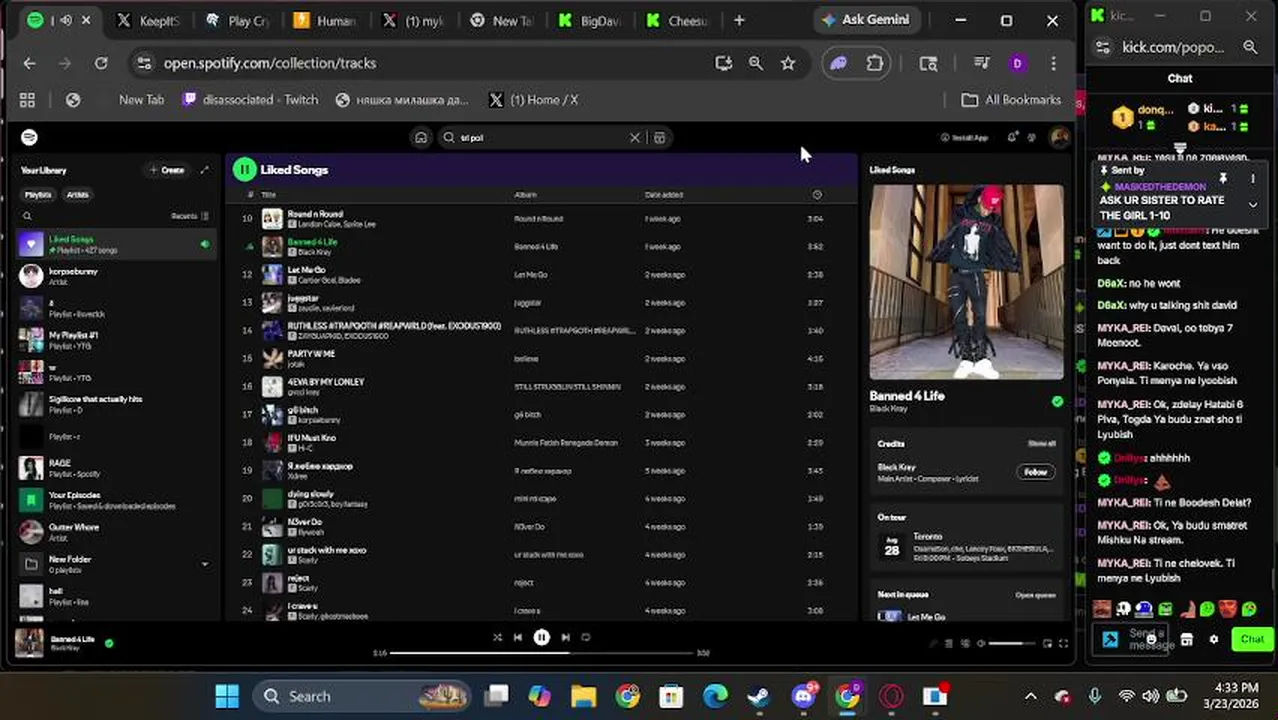Pause Liked Songs with the green button
This screenshot has height=720, width=1278.
tap(244, 170)
